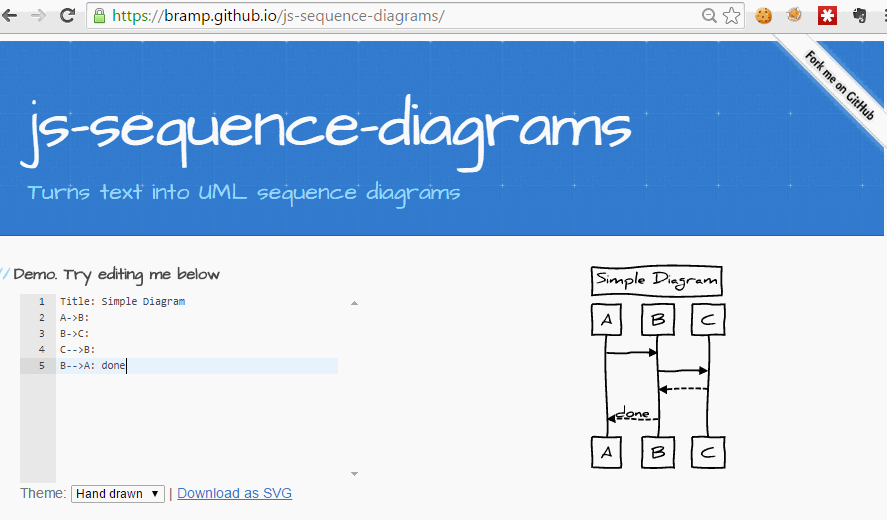Click the solid arrow from B to C
The image size is (887, 520).
tap(683, 371)
